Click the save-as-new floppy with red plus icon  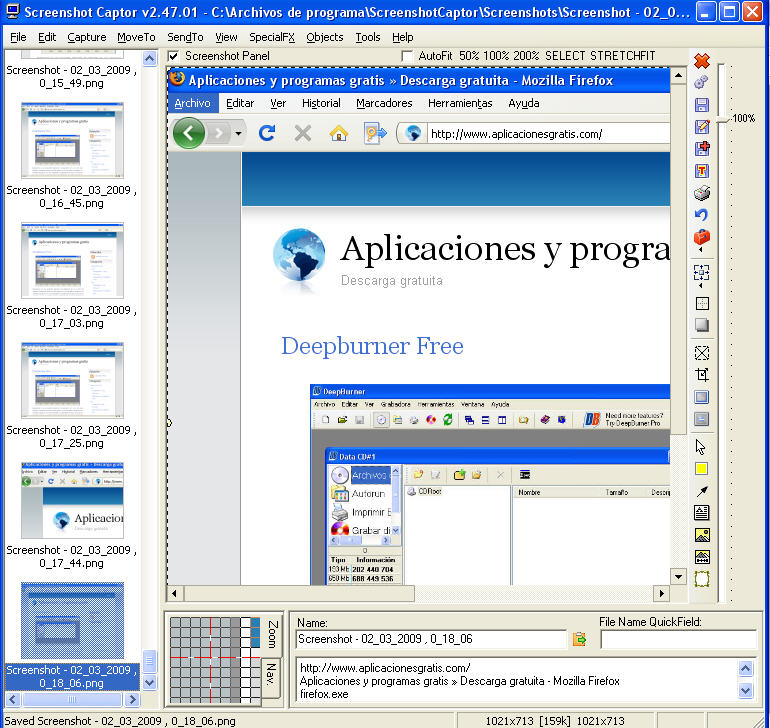[x=702, y=148]
